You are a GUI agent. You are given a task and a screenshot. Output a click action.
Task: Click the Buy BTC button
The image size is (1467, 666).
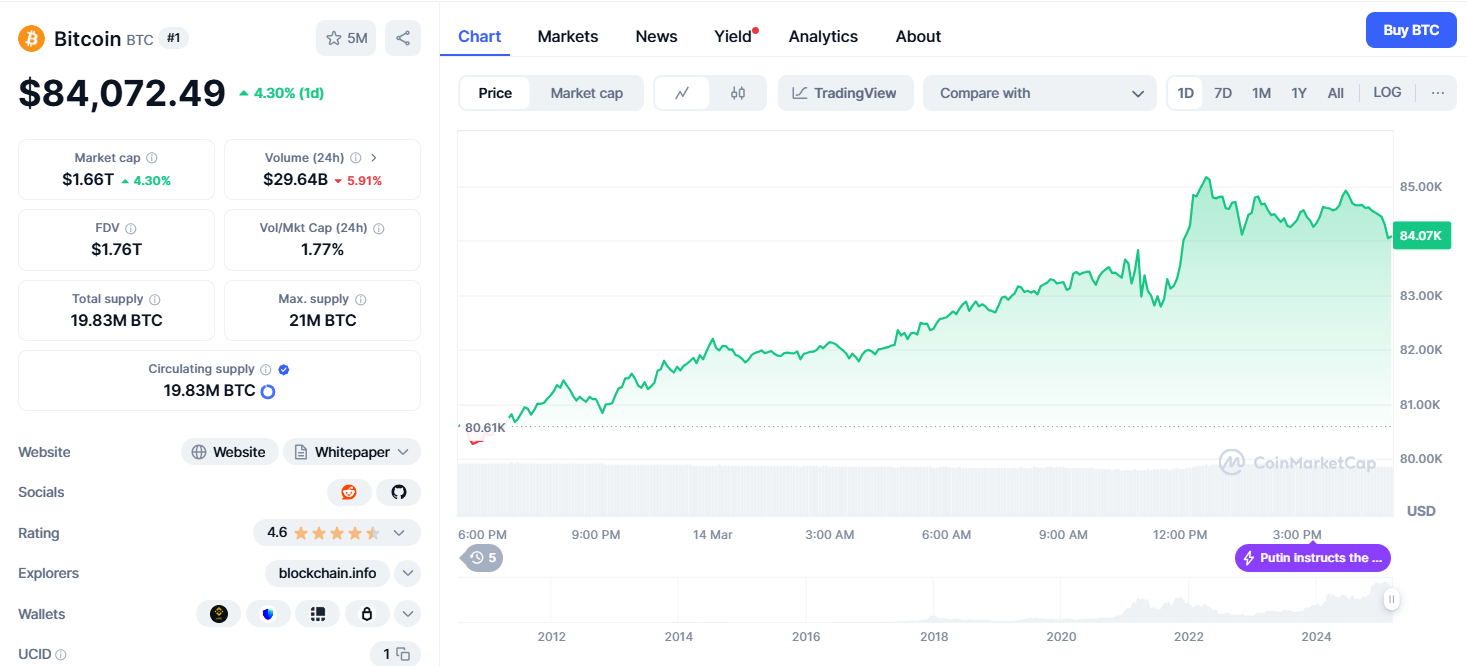pos(1411,30)
